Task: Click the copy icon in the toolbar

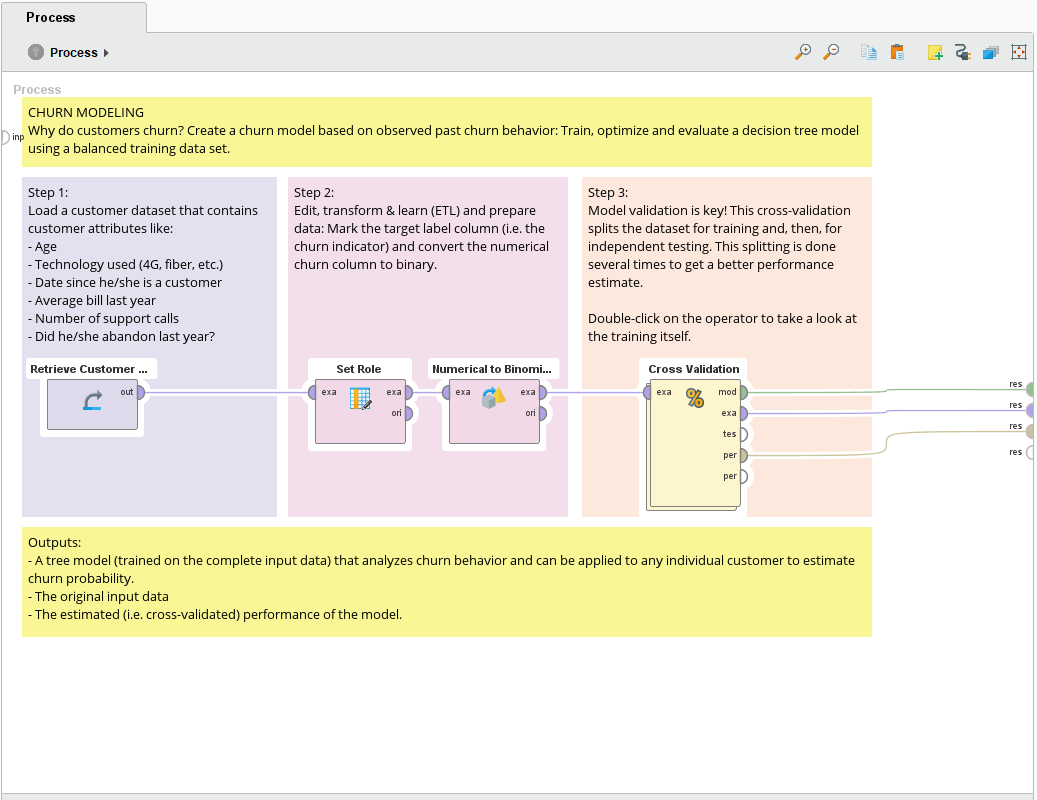Action: point(869,53)
